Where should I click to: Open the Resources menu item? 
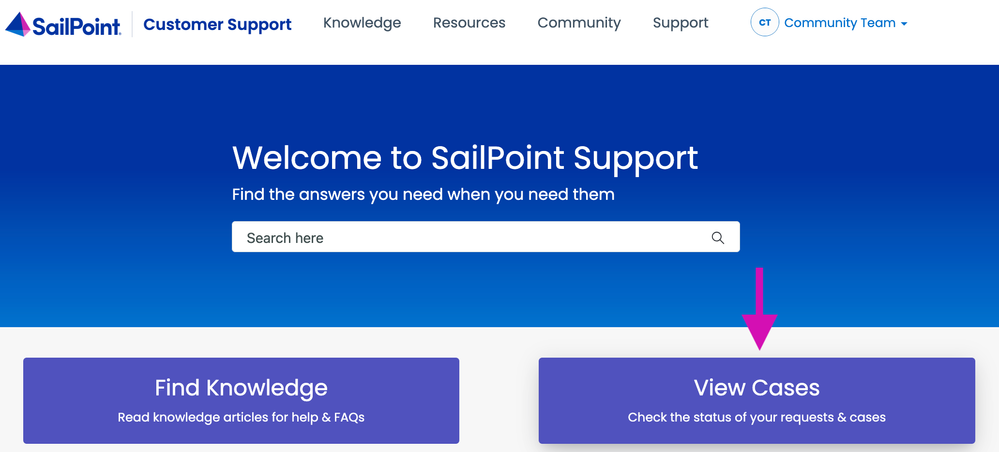[469, 23]
